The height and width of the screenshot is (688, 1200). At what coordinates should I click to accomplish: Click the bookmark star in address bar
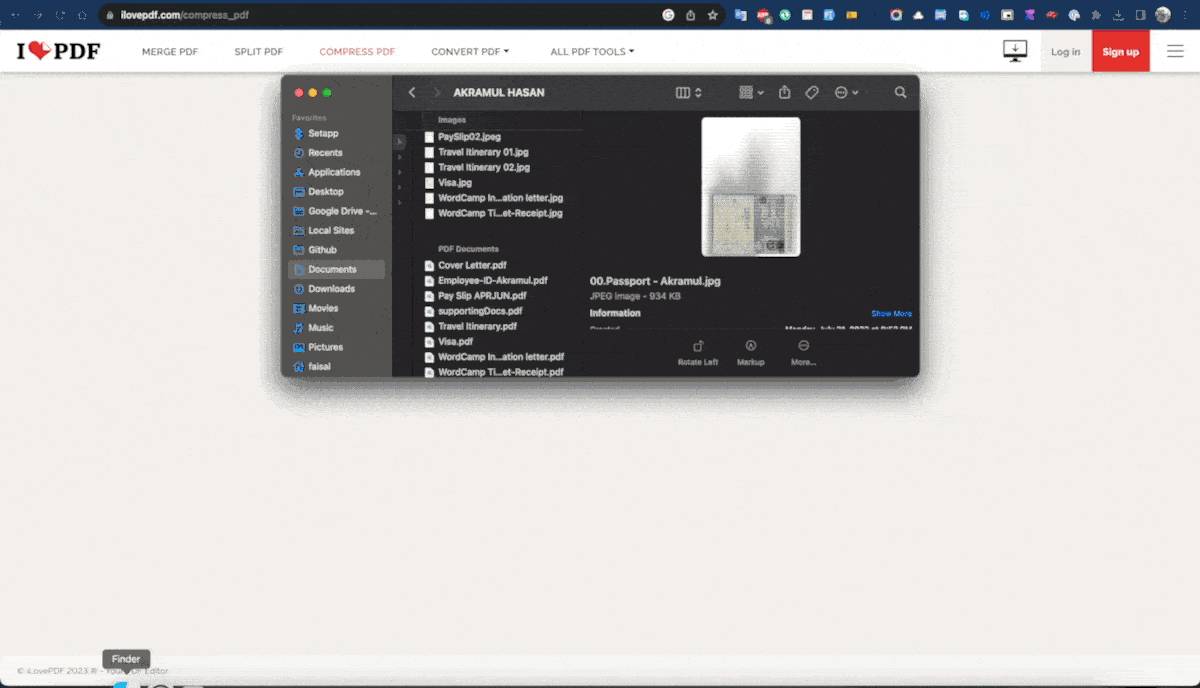(713, 15)
